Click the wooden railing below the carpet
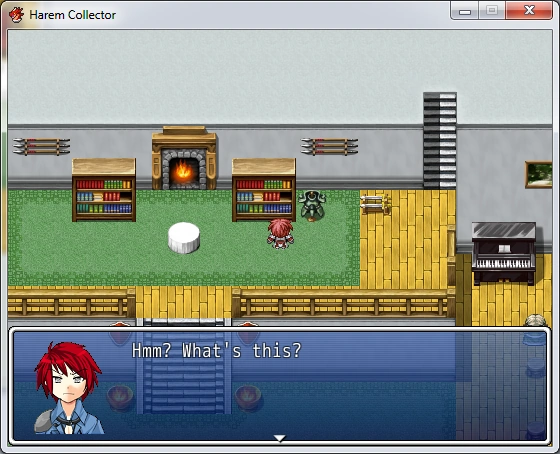Image resolution: width=560 pixels, height=454 pixels. pyautogui.click(x=344, y=303)
